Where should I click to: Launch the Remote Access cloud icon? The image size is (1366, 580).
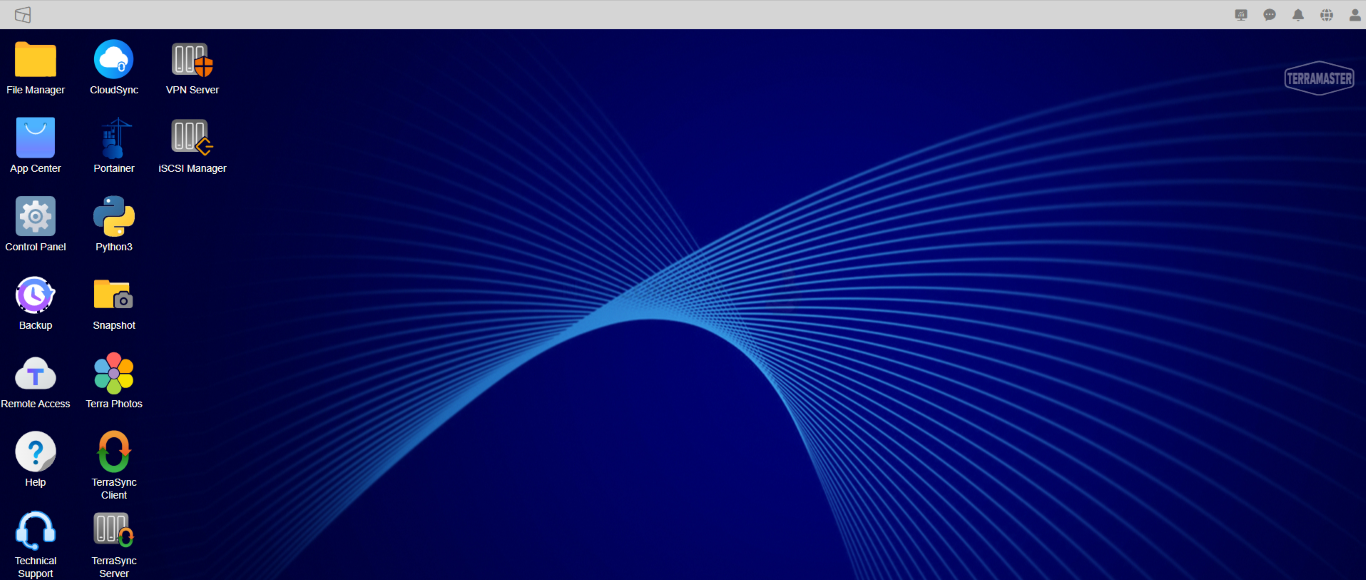click(x=35, y=374)
